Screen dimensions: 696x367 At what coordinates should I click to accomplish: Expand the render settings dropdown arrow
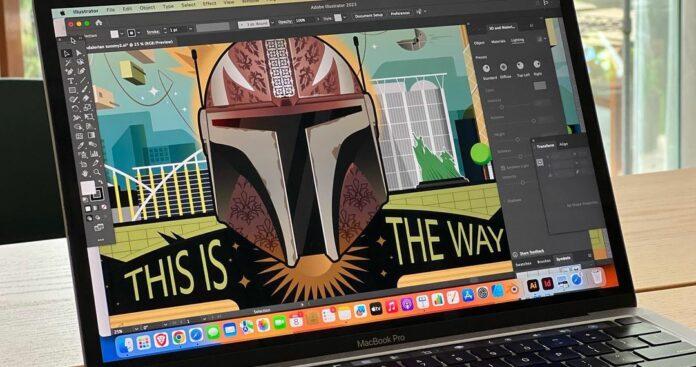pyautogui.click(x=545, y=39)
